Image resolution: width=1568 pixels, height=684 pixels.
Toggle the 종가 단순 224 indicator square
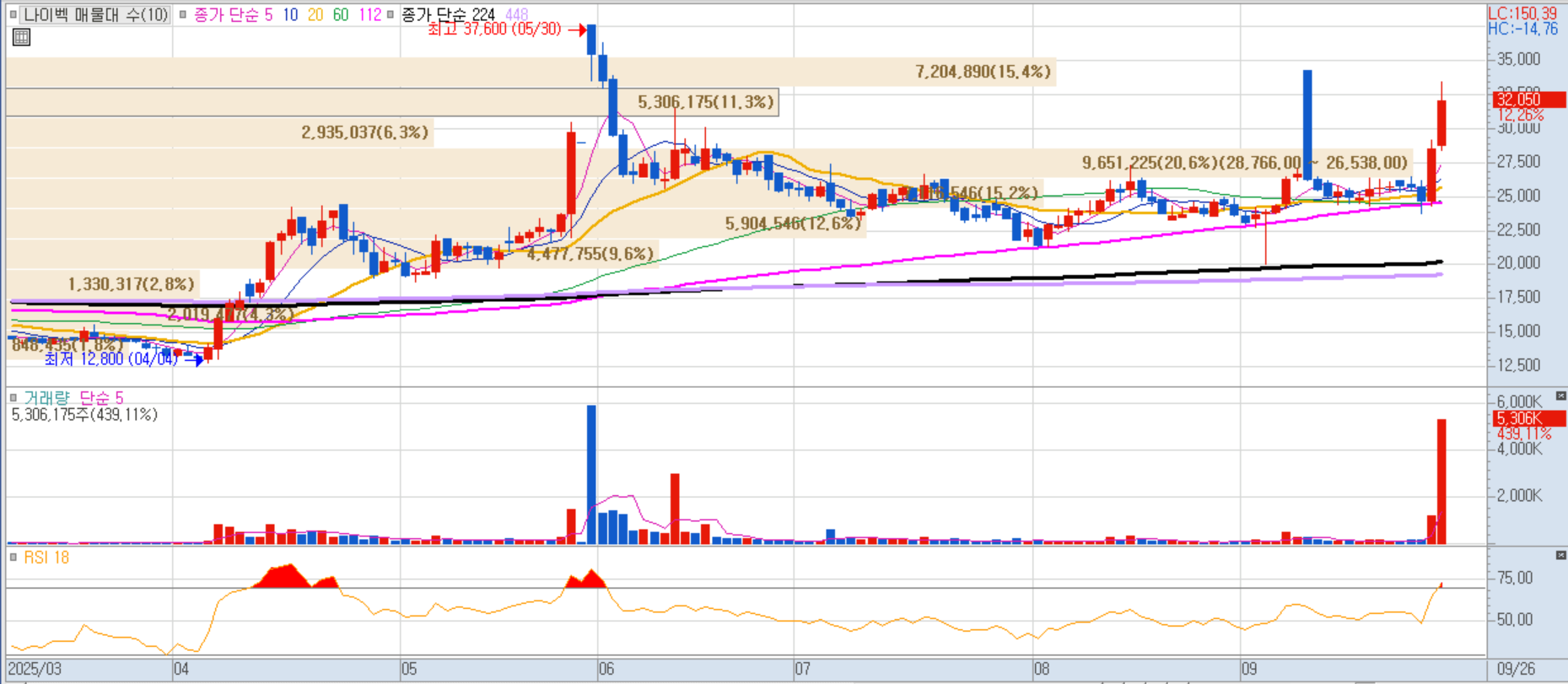pos(391,14)
